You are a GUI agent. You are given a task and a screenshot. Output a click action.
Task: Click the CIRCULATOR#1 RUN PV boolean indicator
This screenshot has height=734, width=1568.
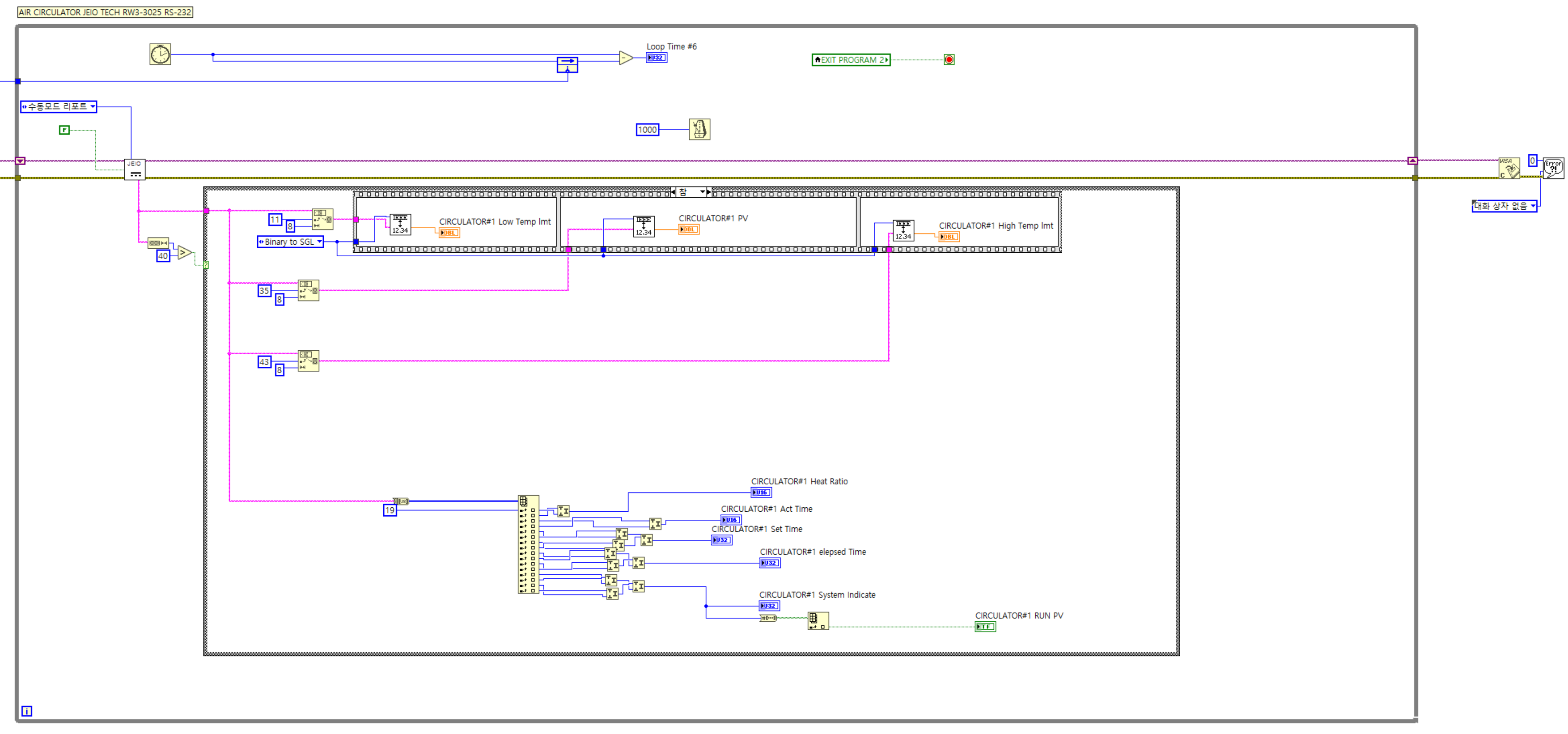tap(985, 627)
